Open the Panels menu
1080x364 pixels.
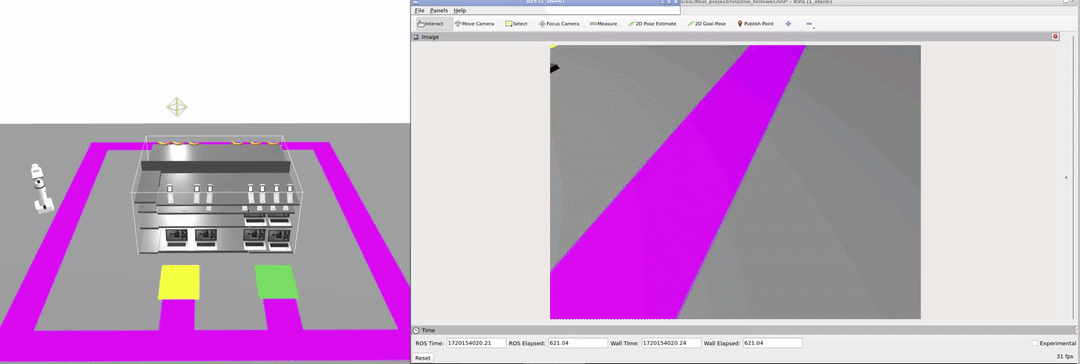tap(439, 10)
